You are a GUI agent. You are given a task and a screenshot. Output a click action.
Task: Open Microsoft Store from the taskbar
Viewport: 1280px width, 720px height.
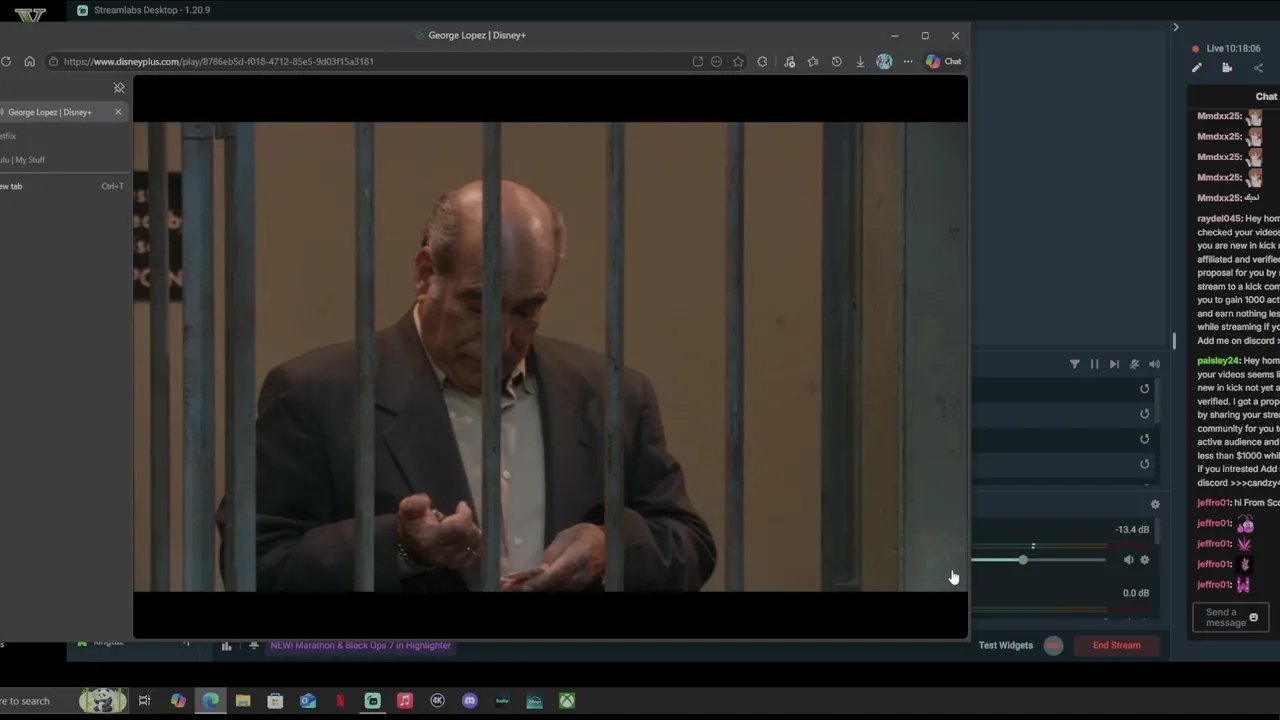(x=275, y=701)
